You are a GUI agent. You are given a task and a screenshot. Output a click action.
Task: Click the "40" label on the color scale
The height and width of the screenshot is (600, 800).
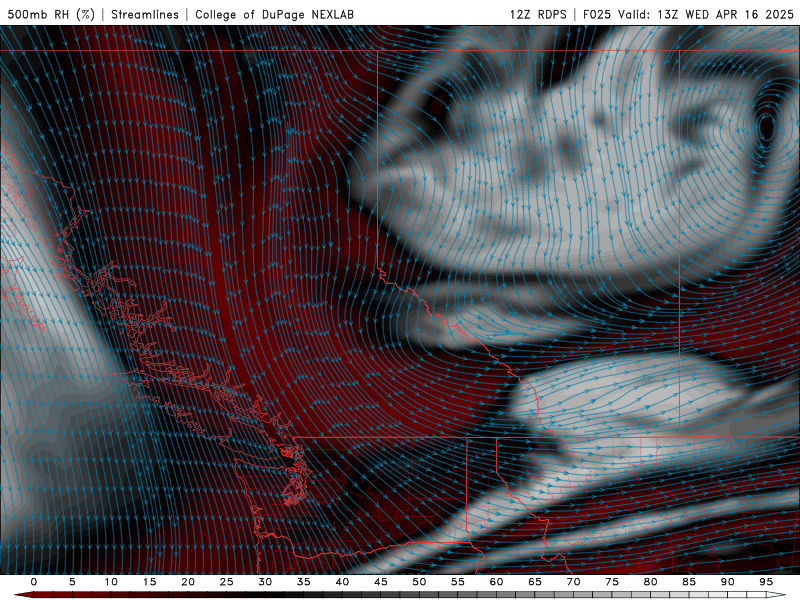pyautogui.click(x=342, y=582)
